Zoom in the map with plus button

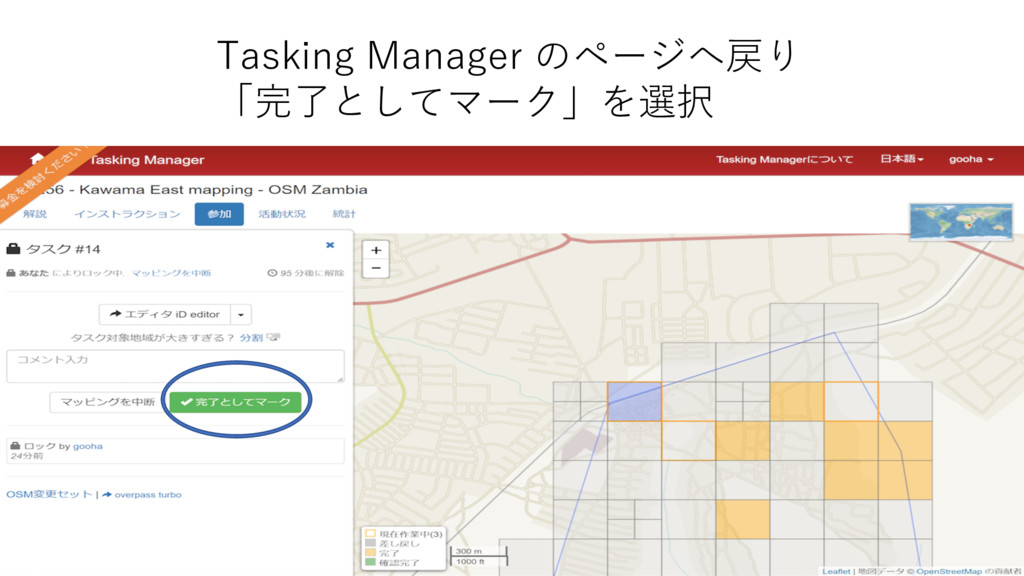pyautogui.click(x=376, y=250)
